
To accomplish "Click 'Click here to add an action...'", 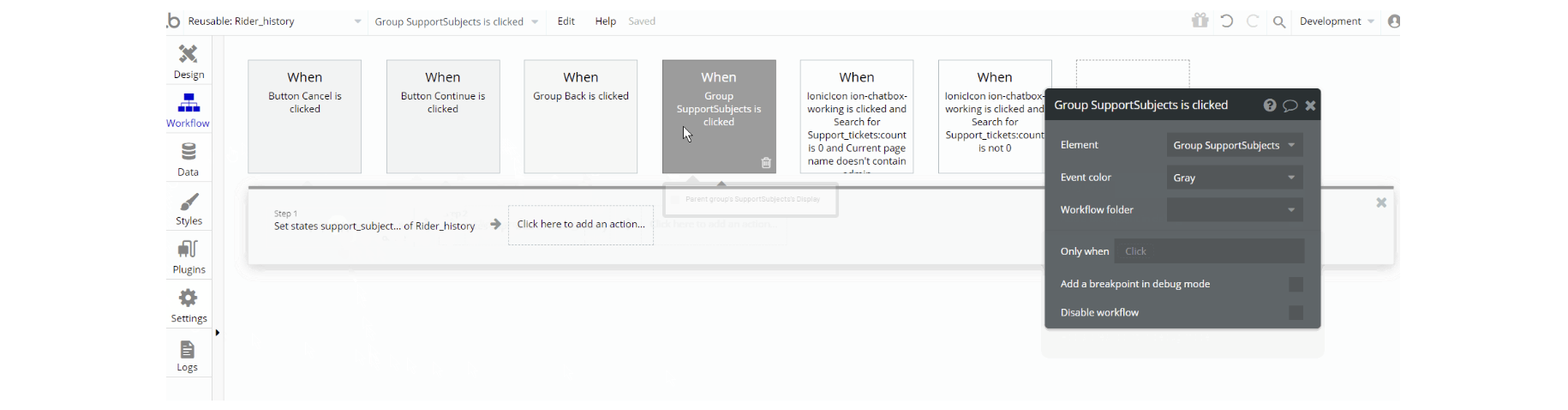I will click(x=581, y=225).
